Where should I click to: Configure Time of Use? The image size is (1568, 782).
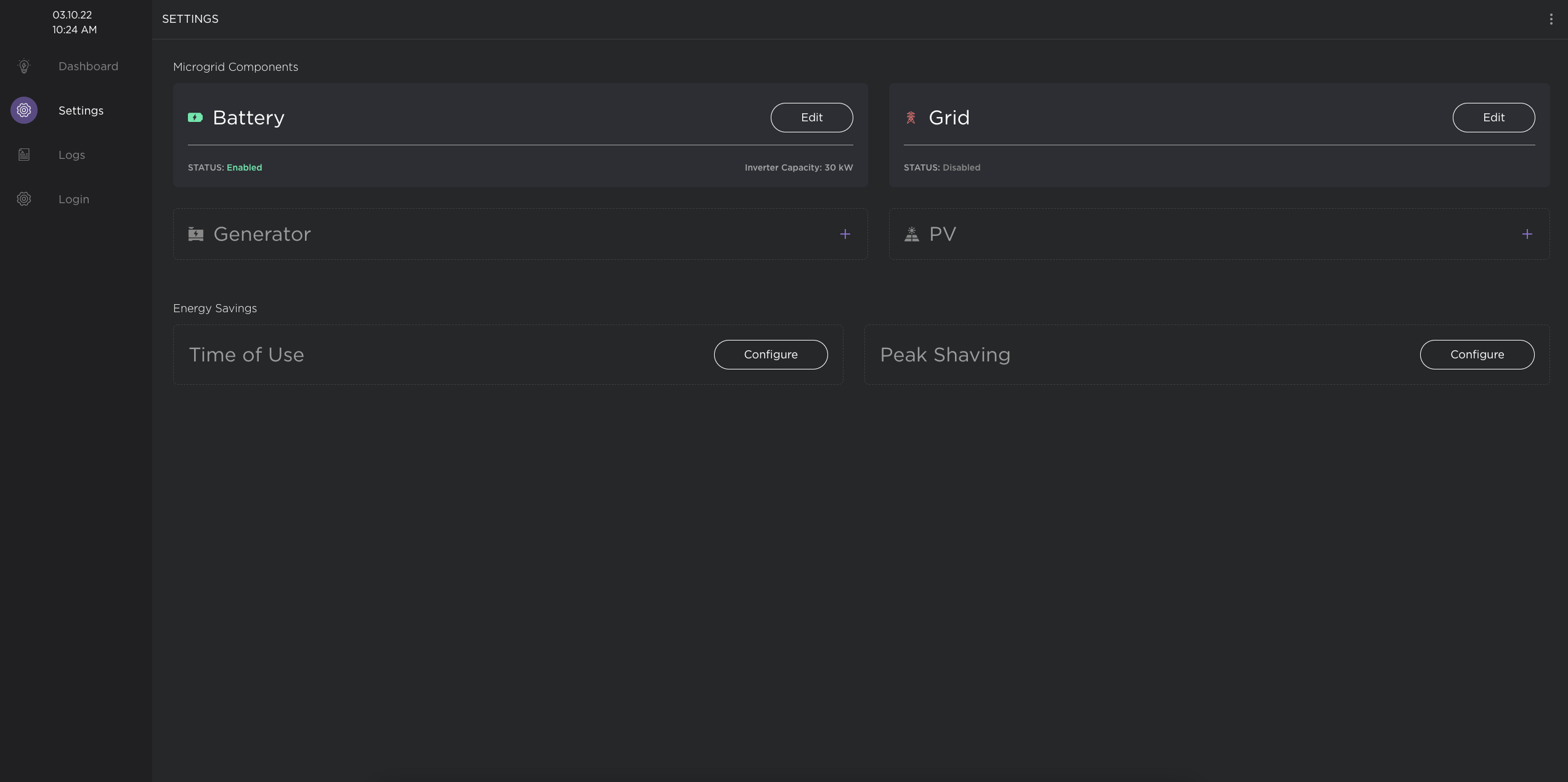770,355
